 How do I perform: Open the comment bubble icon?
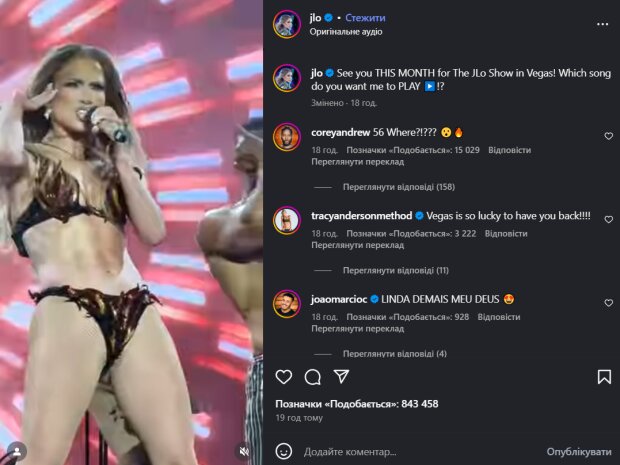(312, 377)
